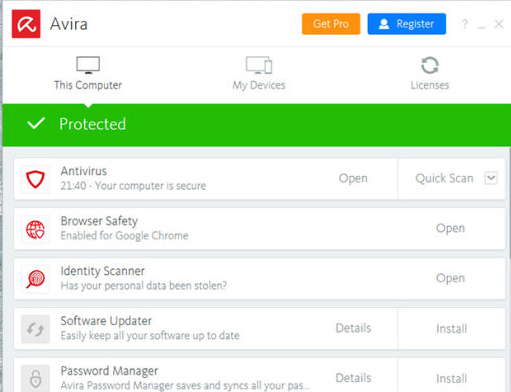This screenshot has width=511, height=392.
Task: Click the Licenses refresh icon
Action: pos(430,65)
